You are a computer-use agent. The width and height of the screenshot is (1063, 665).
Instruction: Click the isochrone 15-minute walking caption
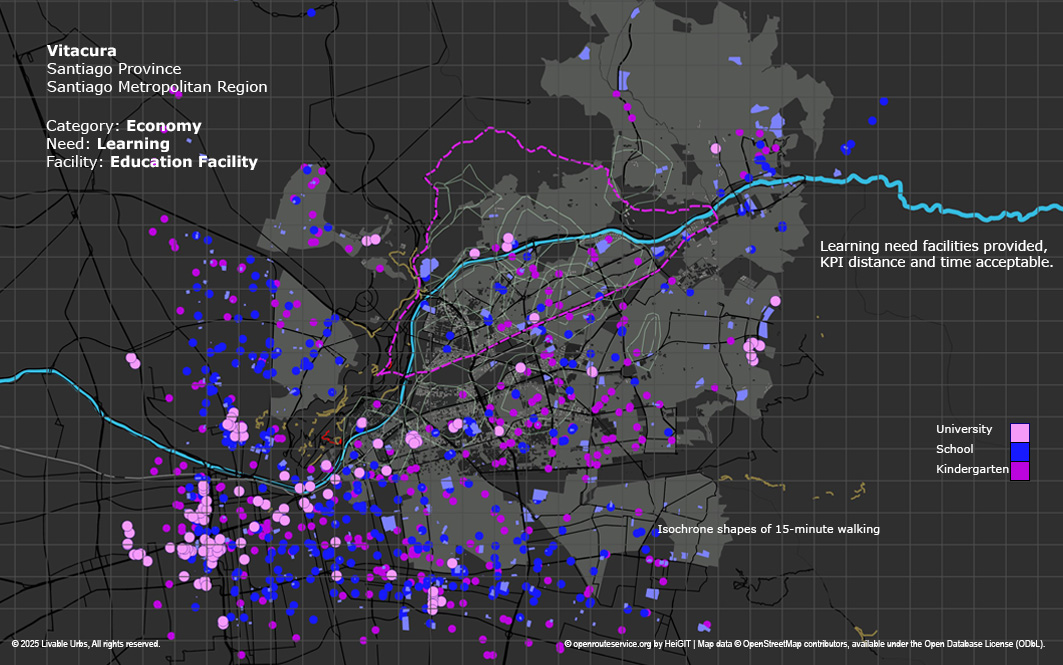click(x=768, y=529)
